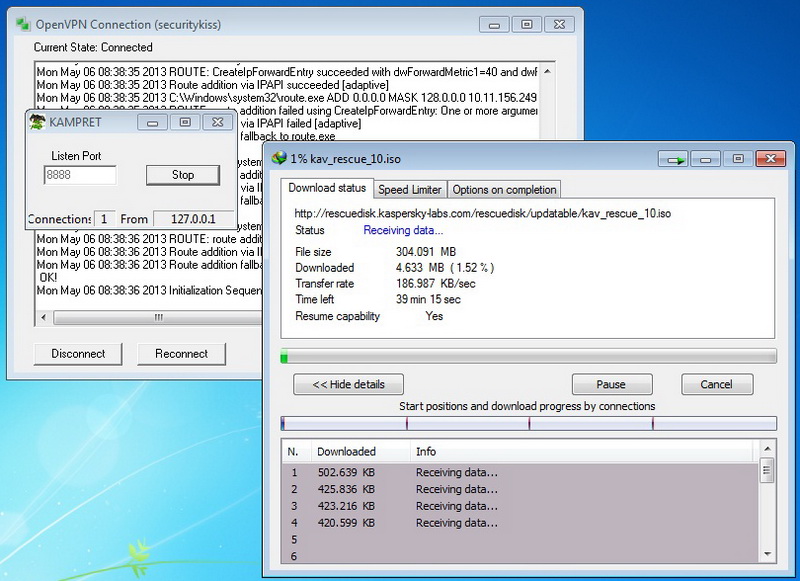Click the connections progress segment bar
This screenshot has height=581, width=800.
pos(529,423)
